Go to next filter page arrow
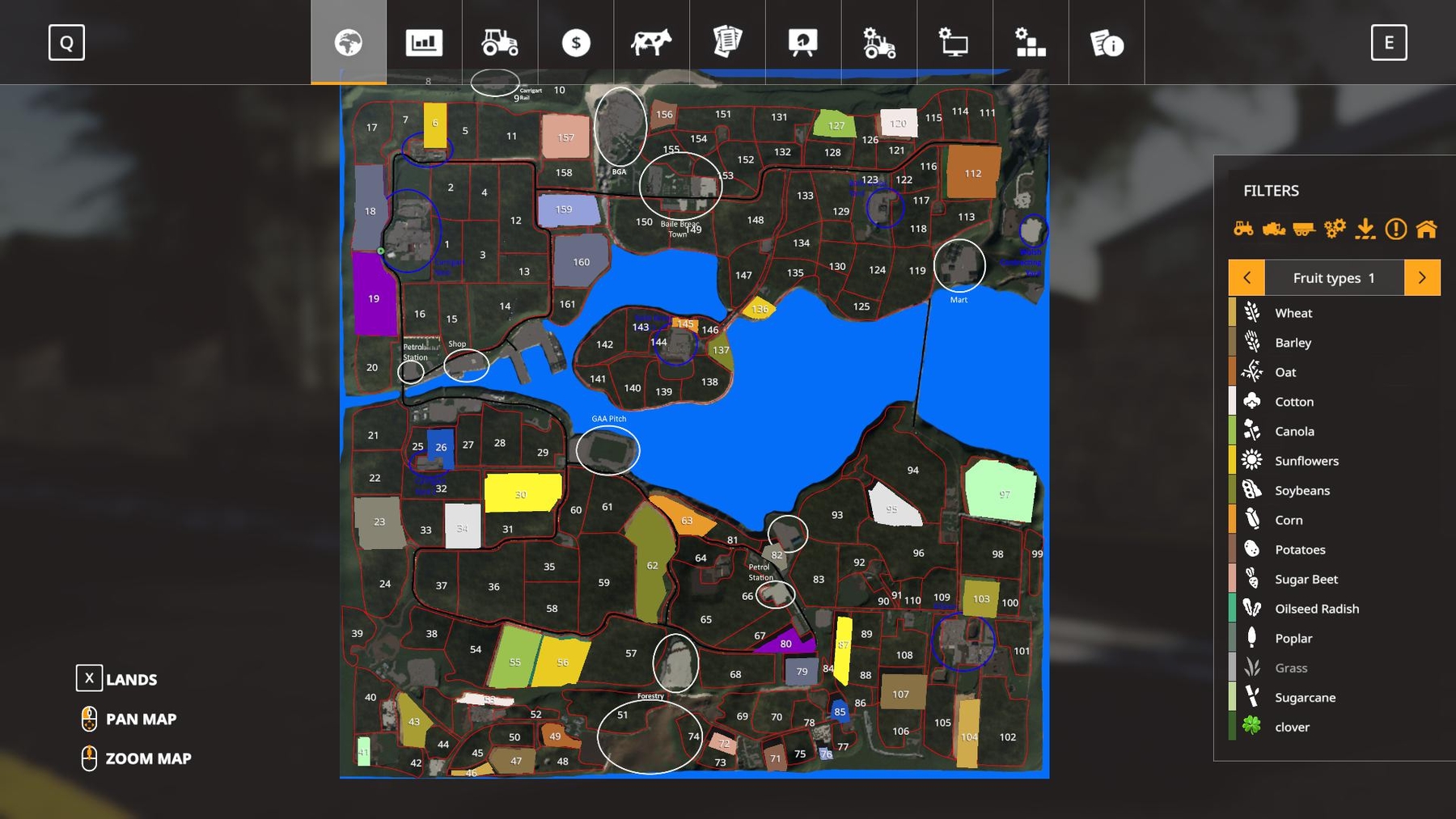Image resolution: width=1456 pixels, height=819 pixels. pos(1422,278)
